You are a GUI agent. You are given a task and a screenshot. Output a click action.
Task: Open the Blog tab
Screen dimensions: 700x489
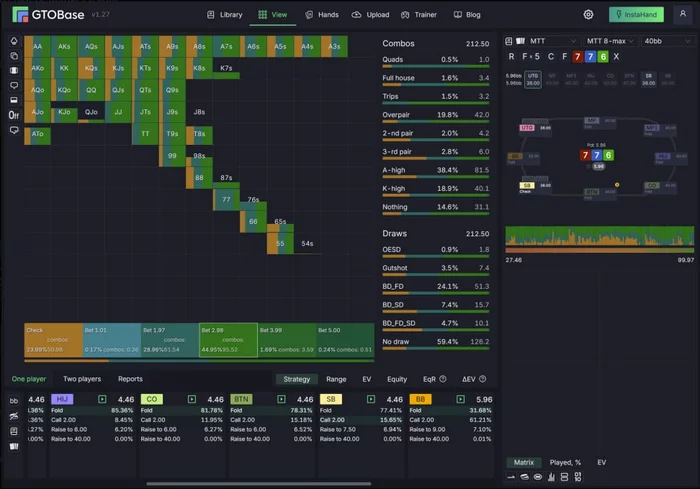point(467,15)
